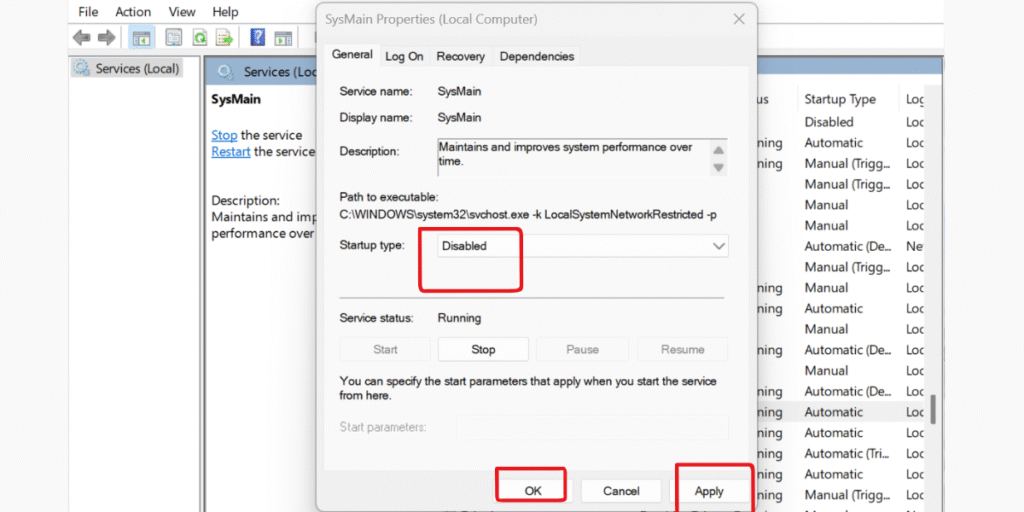The image size is (1024, 512).
Task: Switch to the Log On tab
Action: click(404, 56)
